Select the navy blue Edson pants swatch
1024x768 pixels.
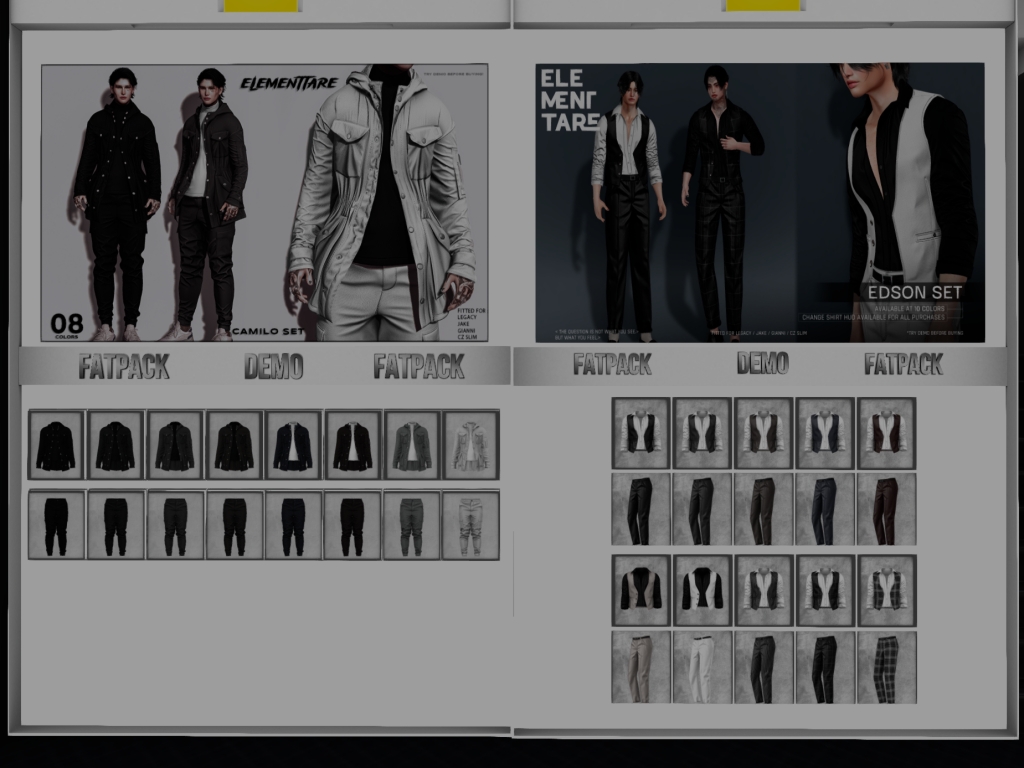click(x=825, y=510)
